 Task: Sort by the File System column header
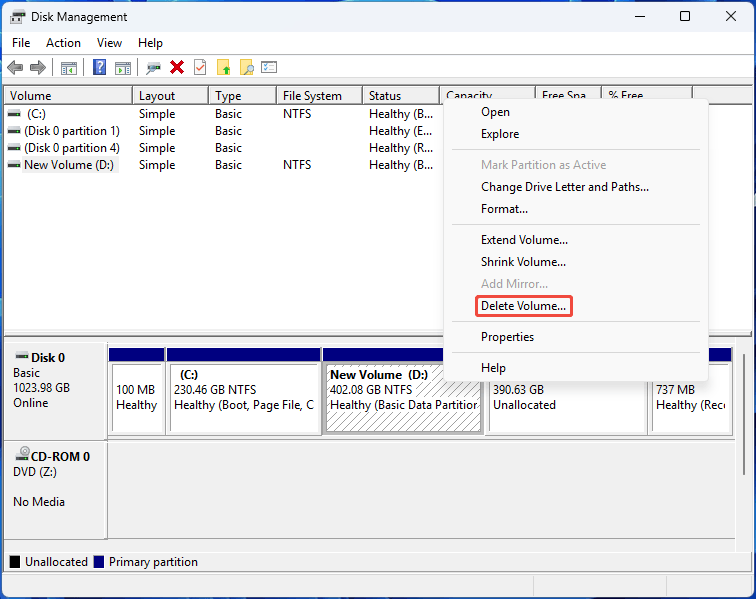(320, 95)
